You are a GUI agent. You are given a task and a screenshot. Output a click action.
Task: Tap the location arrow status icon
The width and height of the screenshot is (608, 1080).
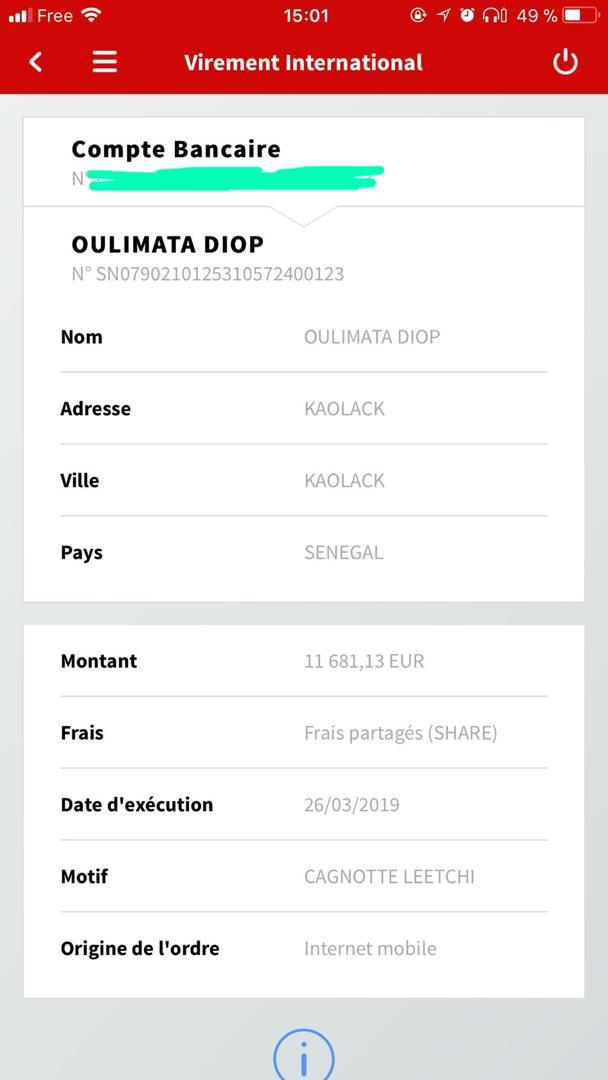(x=443, y=15)
